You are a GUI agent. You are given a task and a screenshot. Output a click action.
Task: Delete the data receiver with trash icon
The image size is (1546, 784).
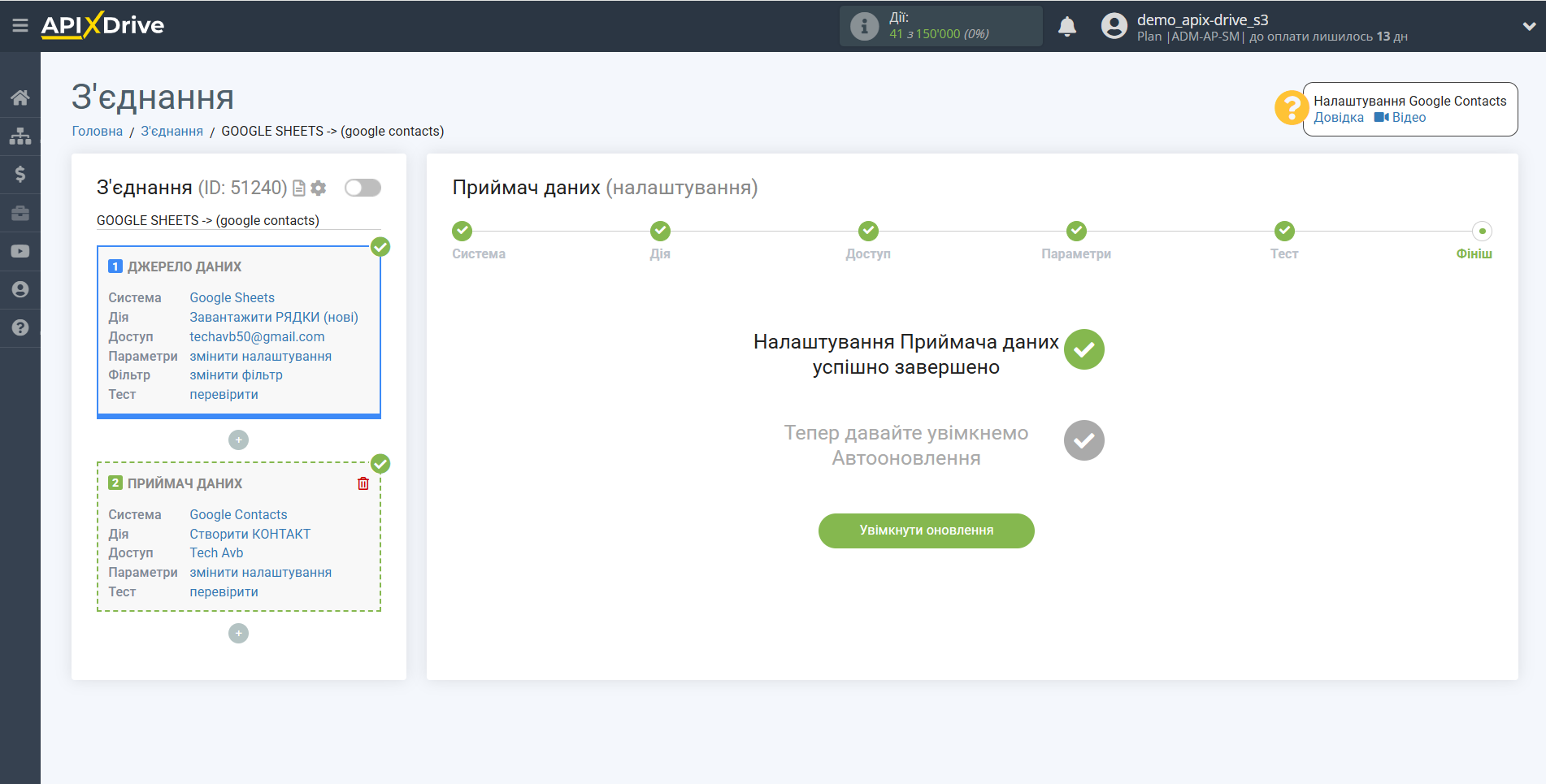[x=363, y=483]
